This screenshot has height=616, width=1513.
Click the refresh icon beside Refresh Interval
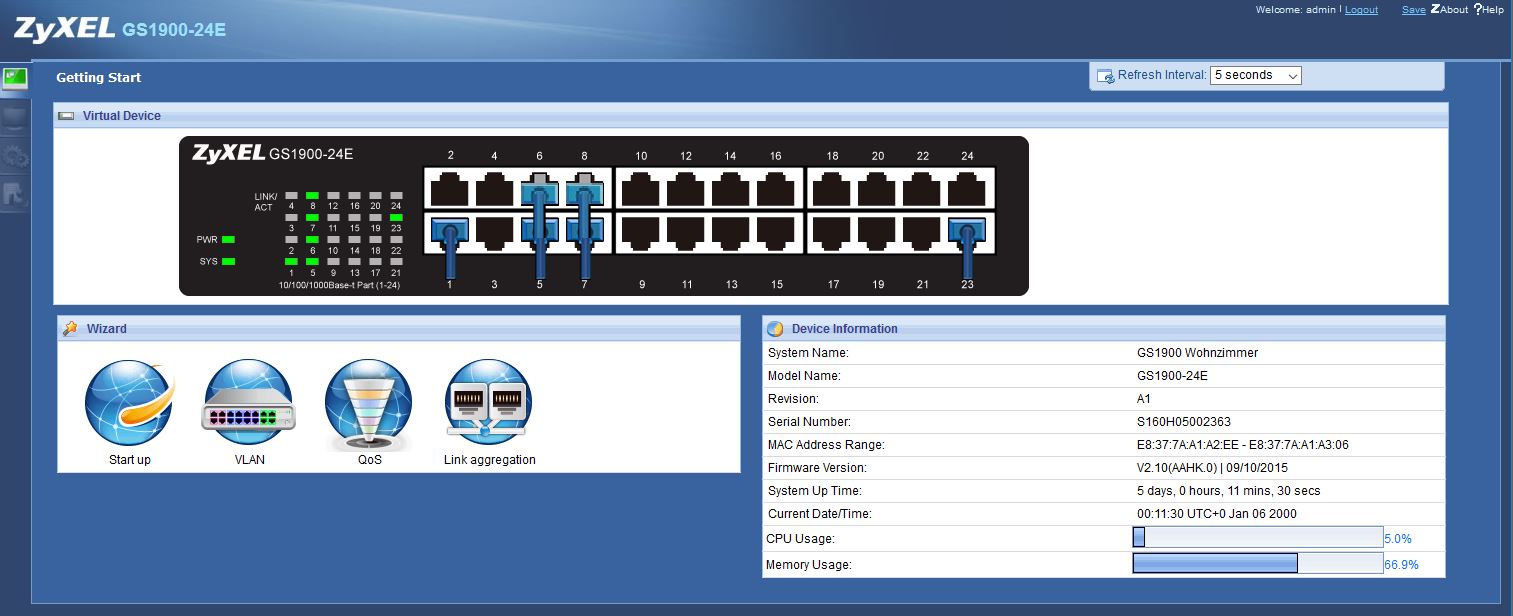tap(1106, 76)
